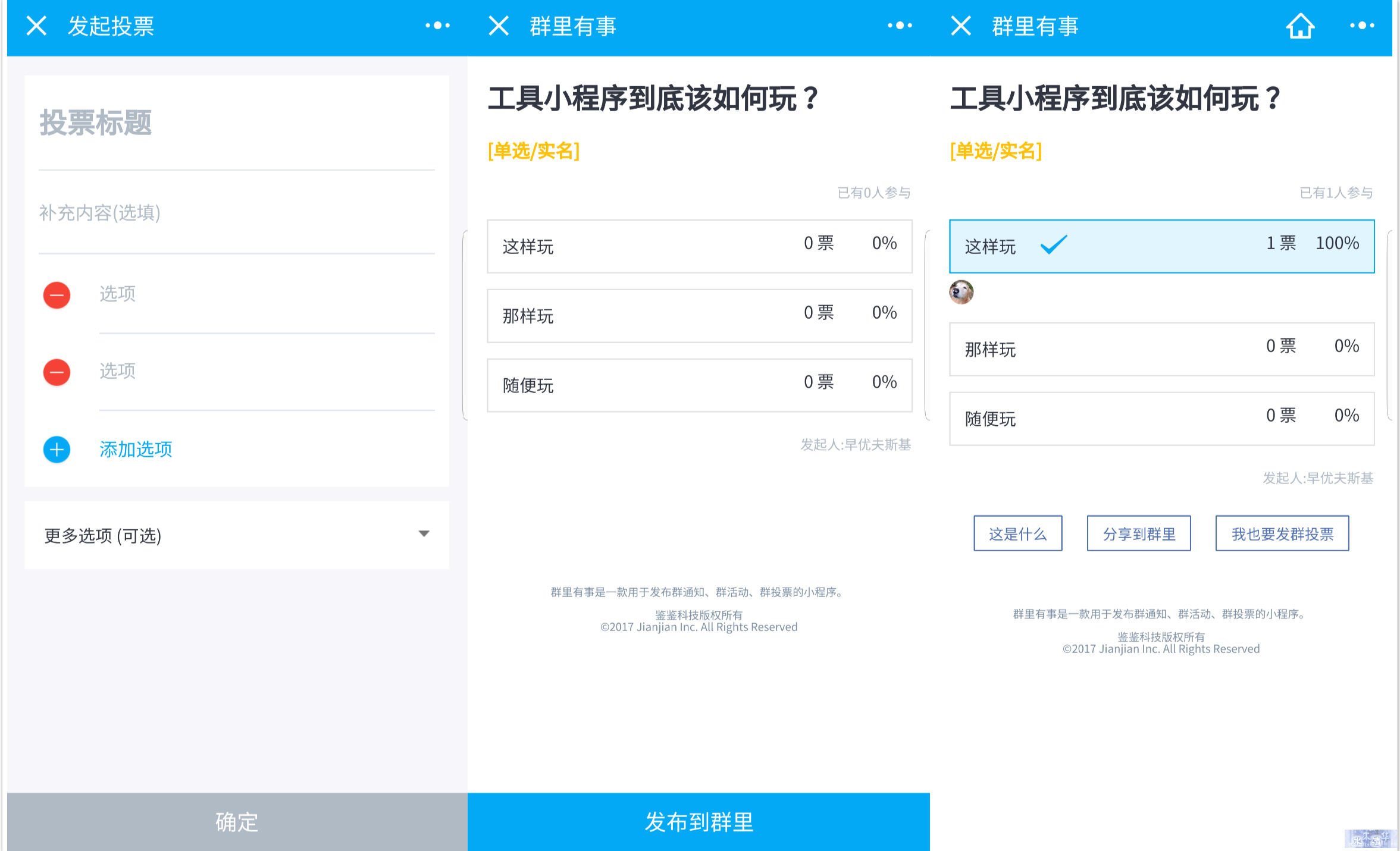Select 随便玩 option in middle preview screen
Image resolution: width=1400 pixels, height=851 pixels.
pyautogui.click(x=700, y=385)
